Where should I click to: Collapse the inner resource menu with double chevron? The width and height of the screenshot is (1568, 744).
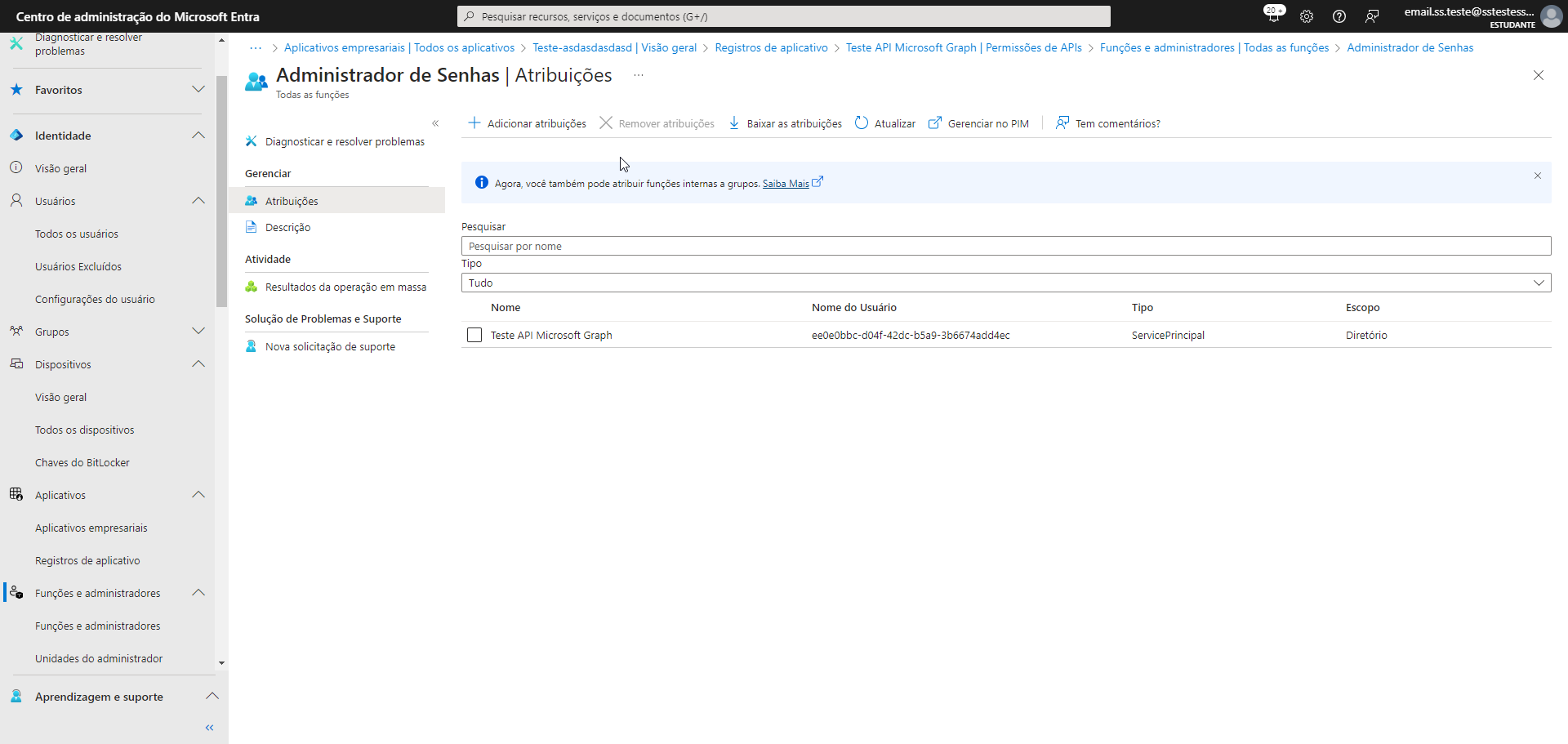[435, 123]
